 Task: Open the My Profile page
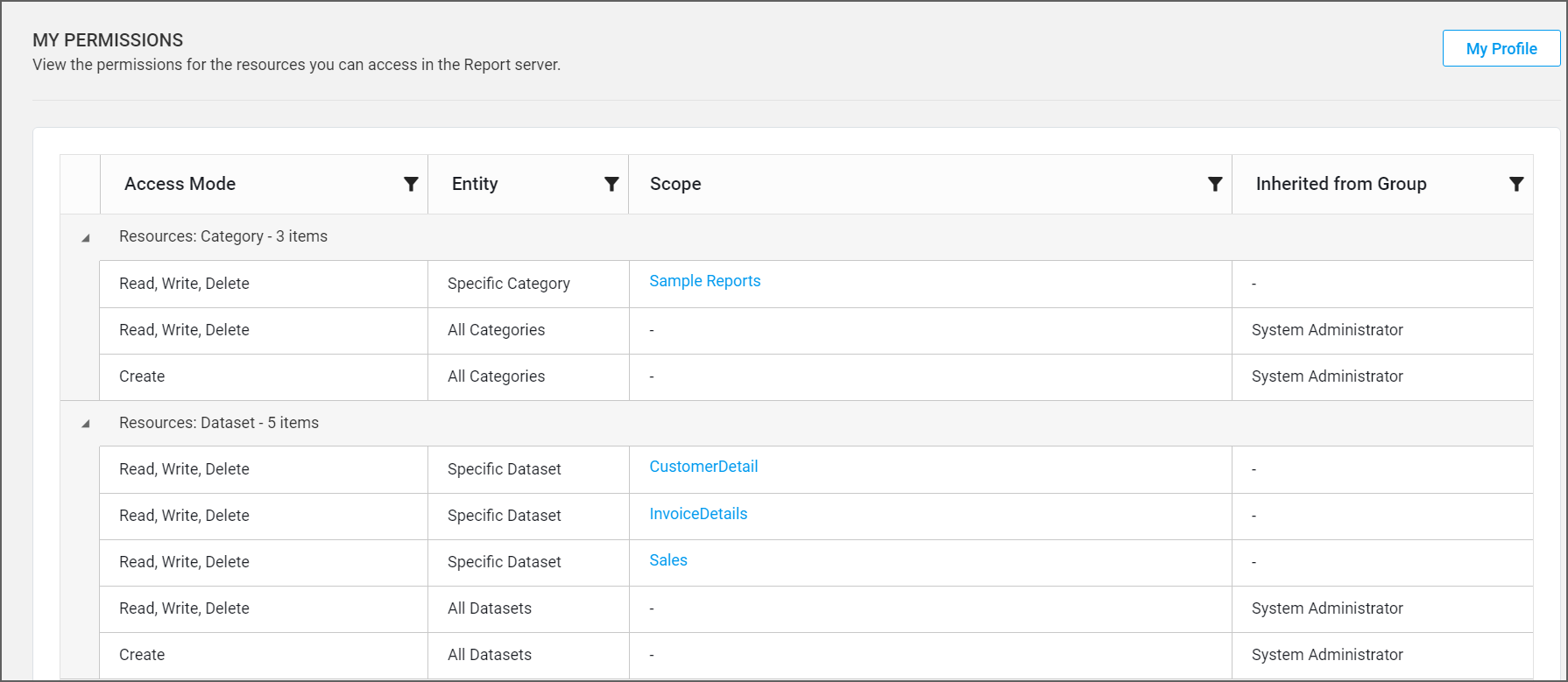[x=1501, y=48]
